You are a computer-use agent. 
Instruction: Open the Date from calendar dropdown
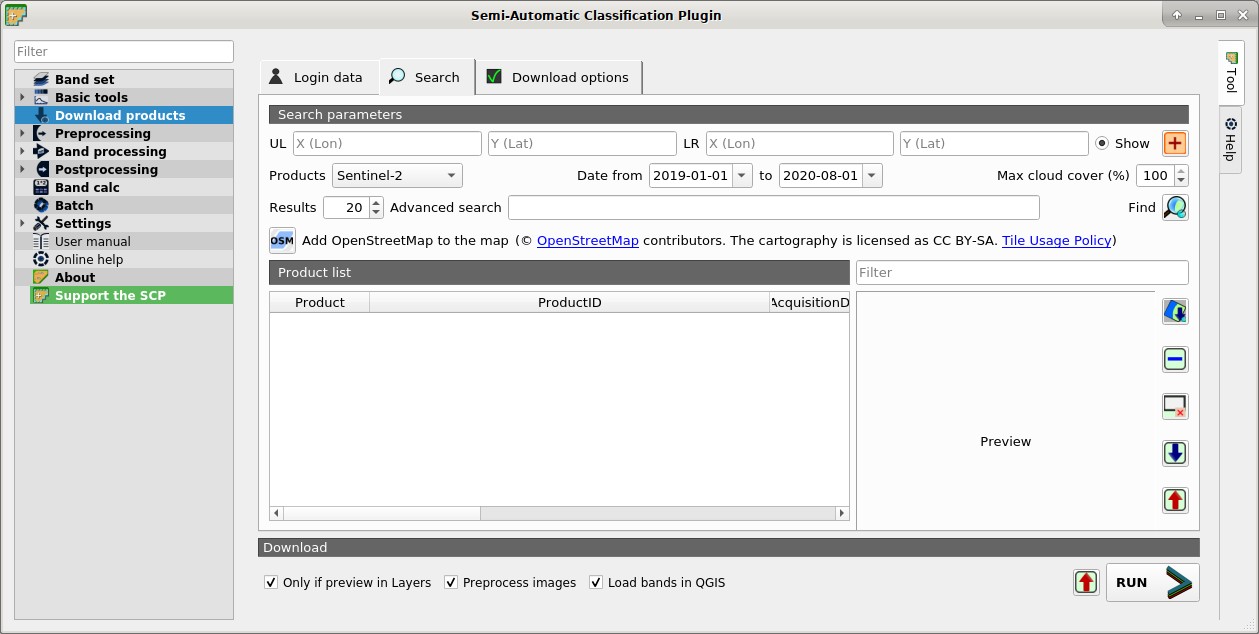click(742, 175)
